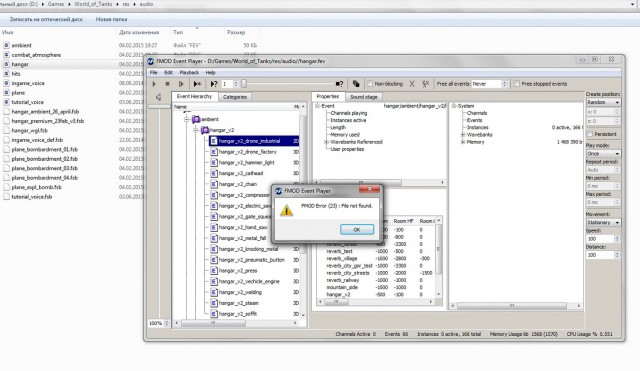The image size is (640, 371).
Task: Click the single X icon after Non-blocking
Action: (x=412, y=84)
